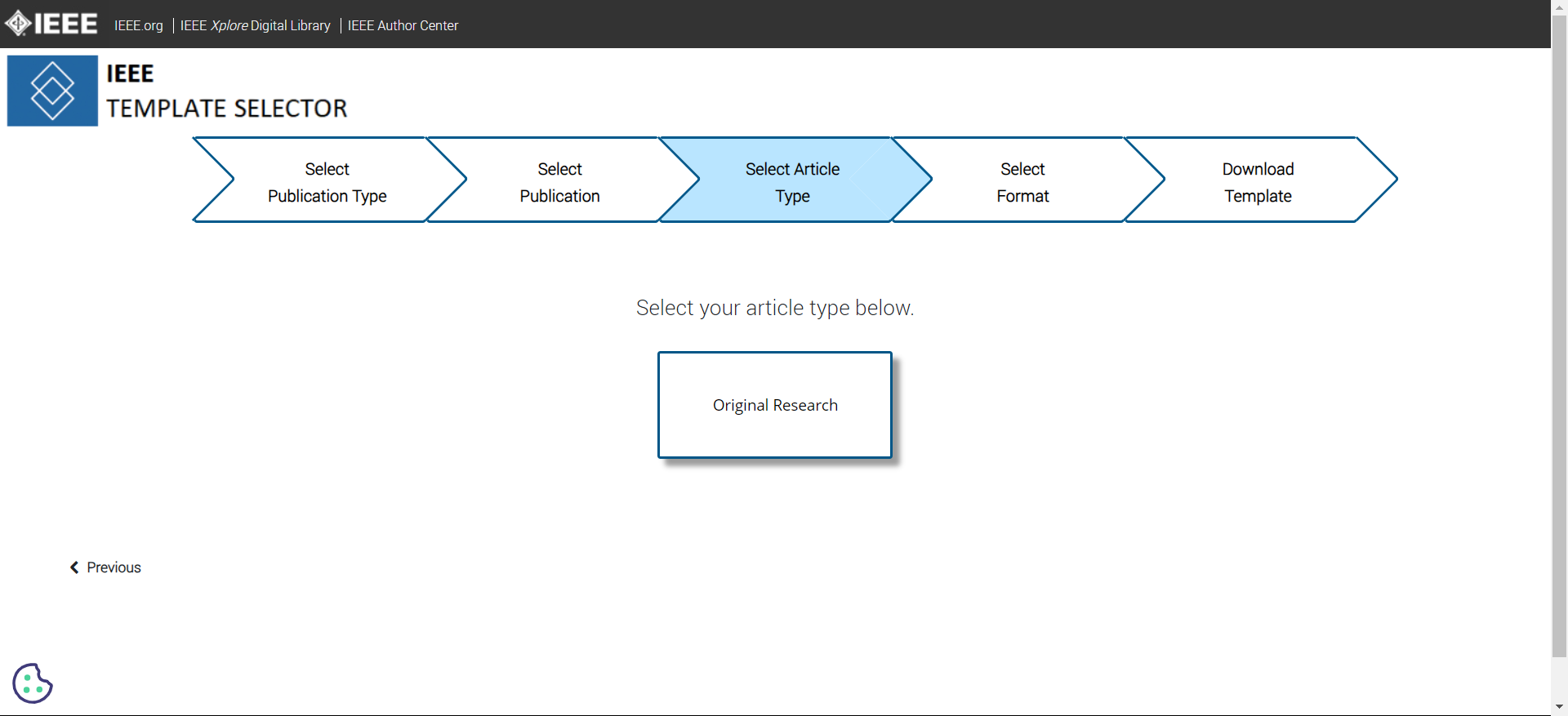Open the IEEE.org link
Image resolution: width=1568 pixels, height=716 pixels.
[x=139, y=25]
